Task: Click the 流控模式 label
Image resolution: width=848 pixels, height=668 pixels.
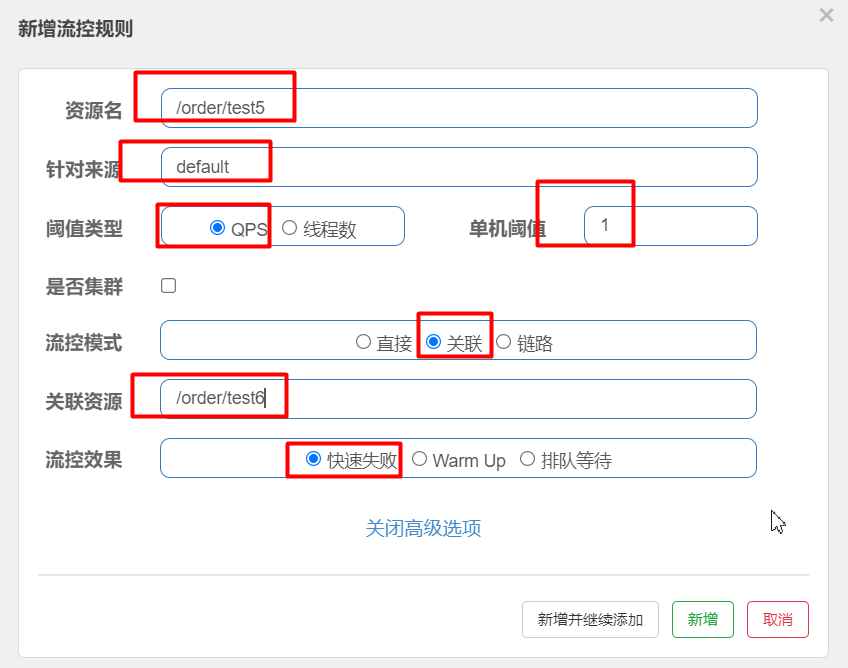Action: pyautogui.click(x=84, y=343)
